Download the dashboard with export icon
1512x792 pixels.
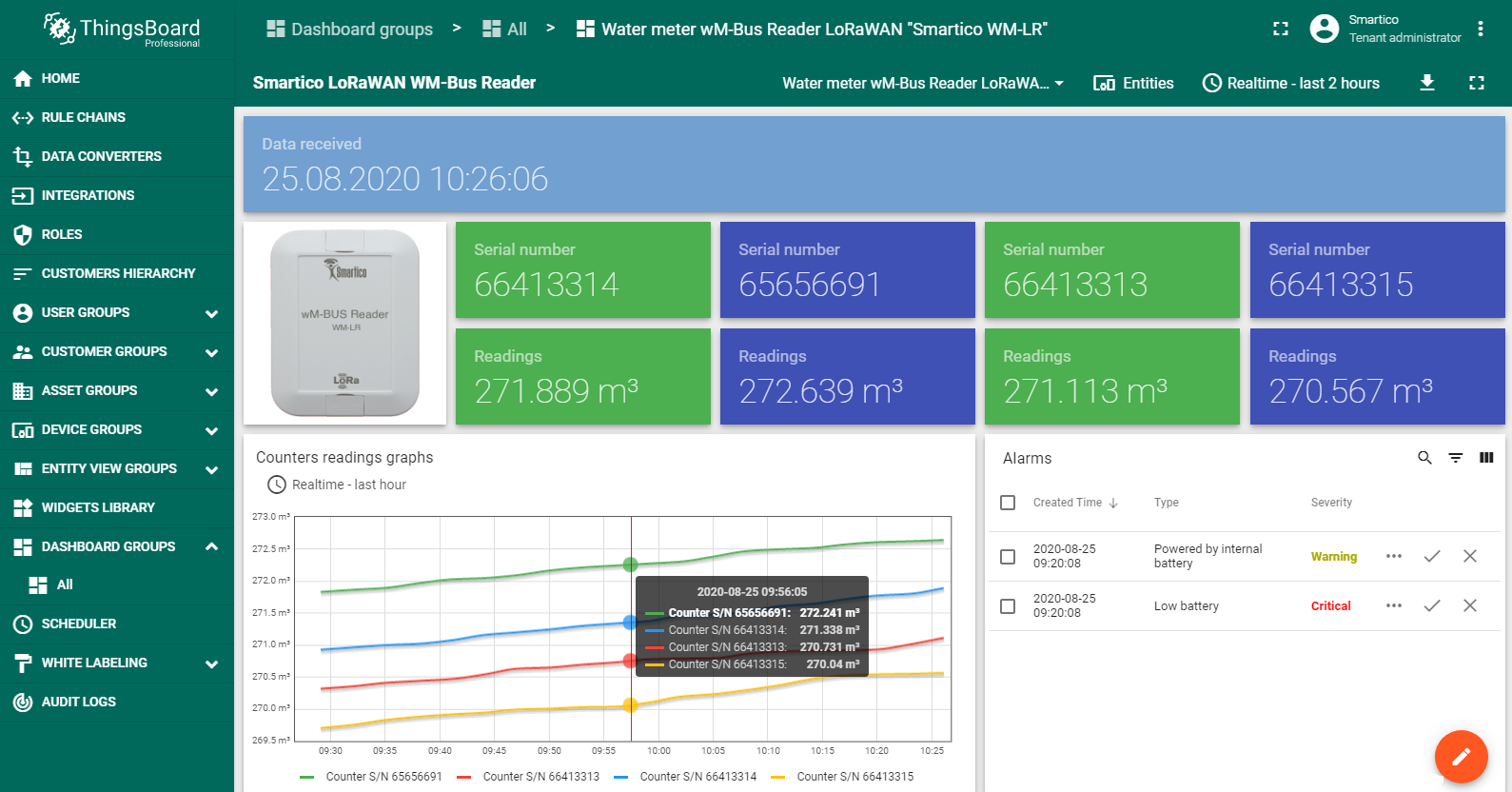coord(1427,83)
